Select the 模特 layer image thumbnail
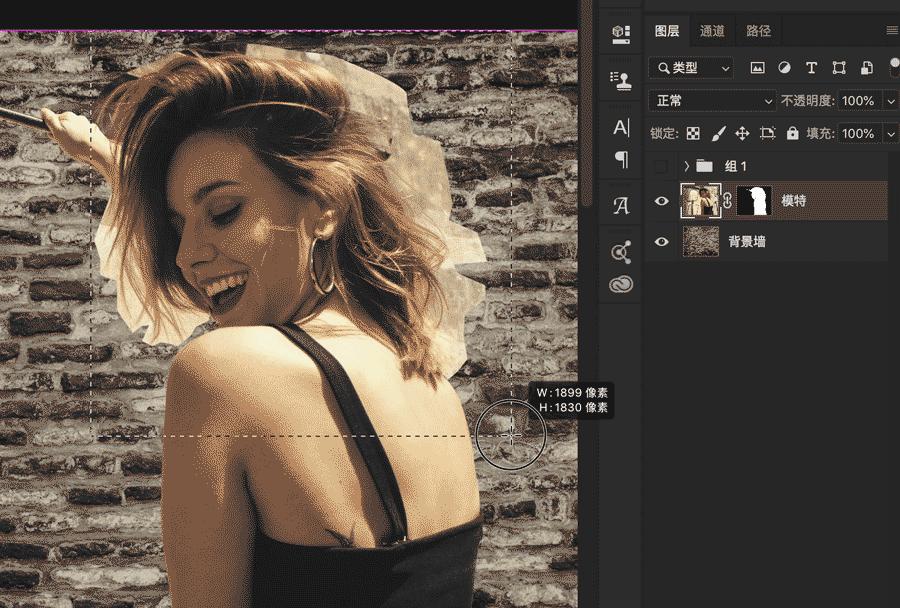This screenshot has height=608, width=900. pos(701,200)
